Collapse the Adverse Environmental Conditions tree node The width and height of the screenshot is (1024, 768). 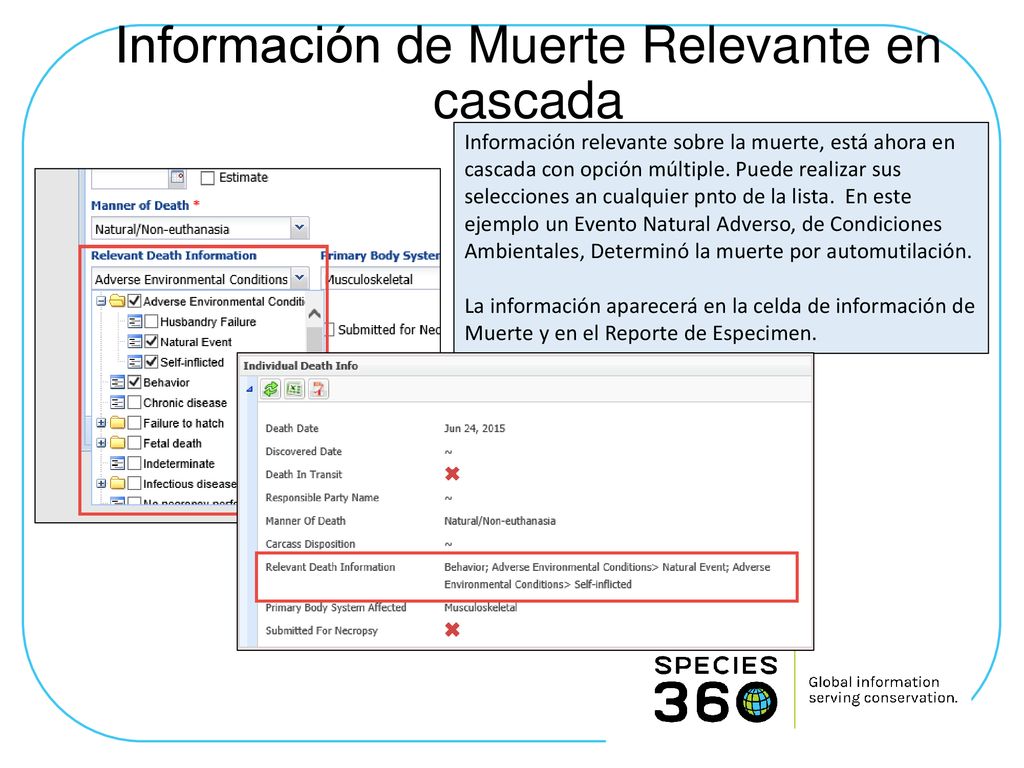(101, 301)
